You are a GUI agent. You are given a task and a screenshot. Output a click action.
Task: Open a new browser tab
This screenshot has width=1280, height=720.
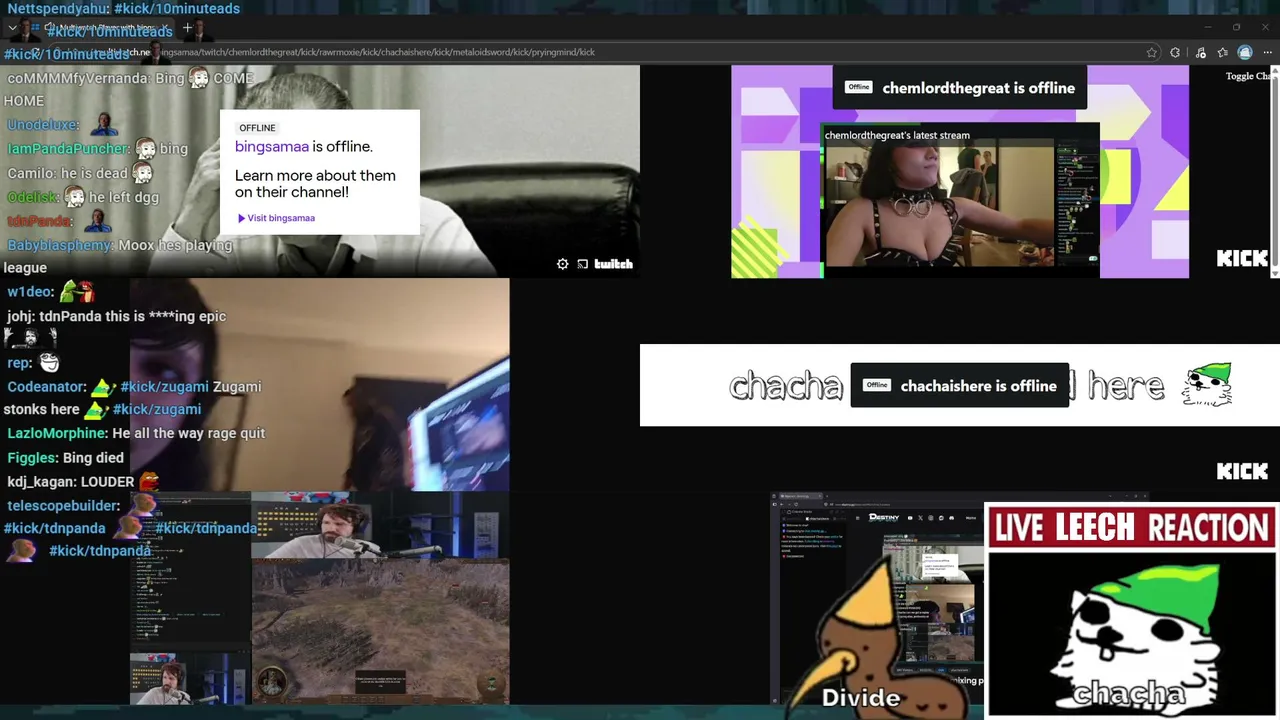pyautogui.click(x=187, y=27)
